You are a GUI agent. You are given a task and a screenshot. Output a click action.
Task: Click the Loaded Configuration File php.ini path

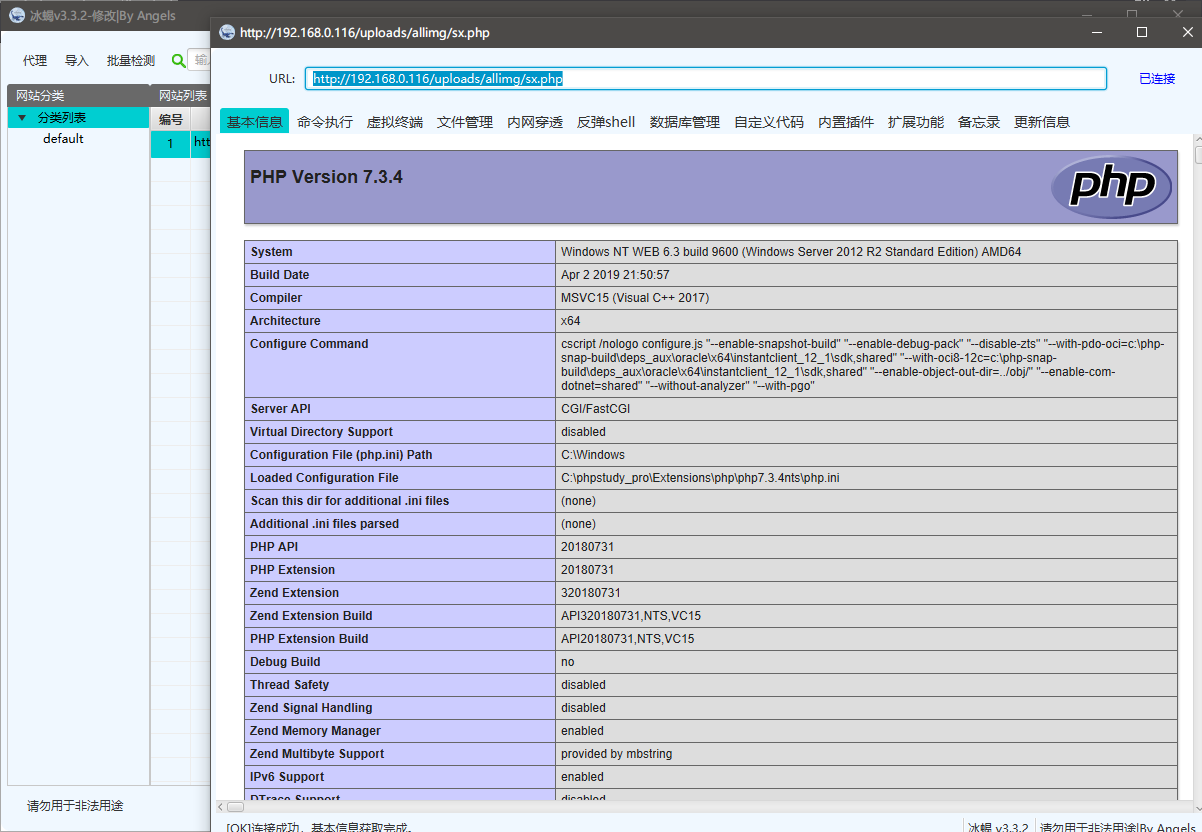700,478
